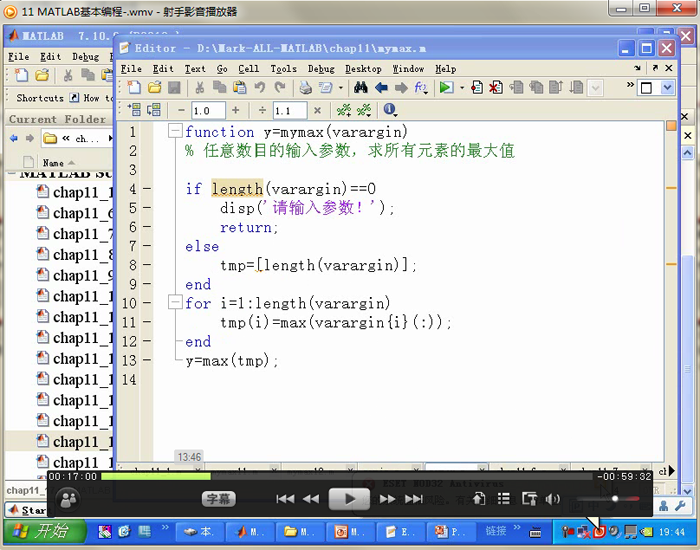Open Editor File menu
700x550 pixels.
(x=131, y=69)
